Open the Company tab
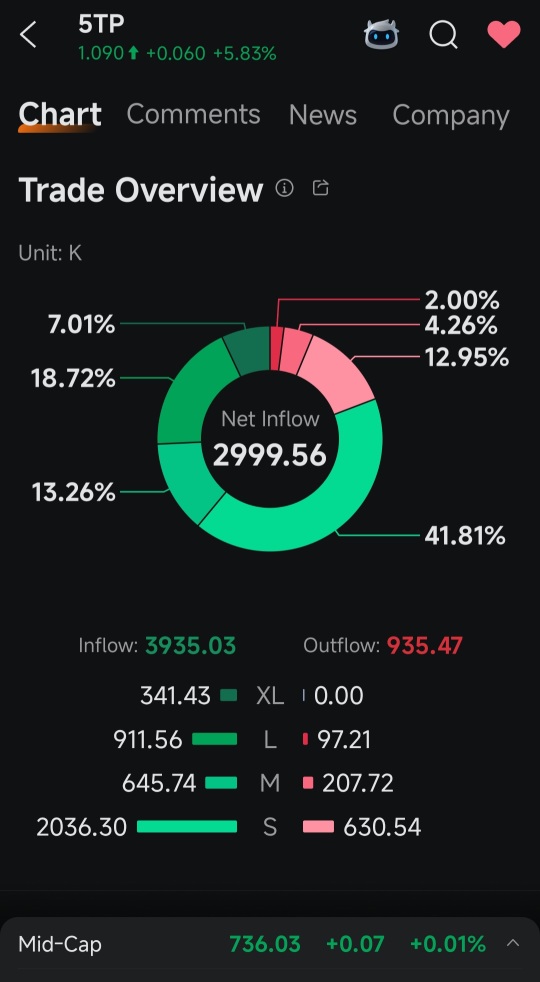Viewport: 540px width, 982px height. [x=450, y=115]
